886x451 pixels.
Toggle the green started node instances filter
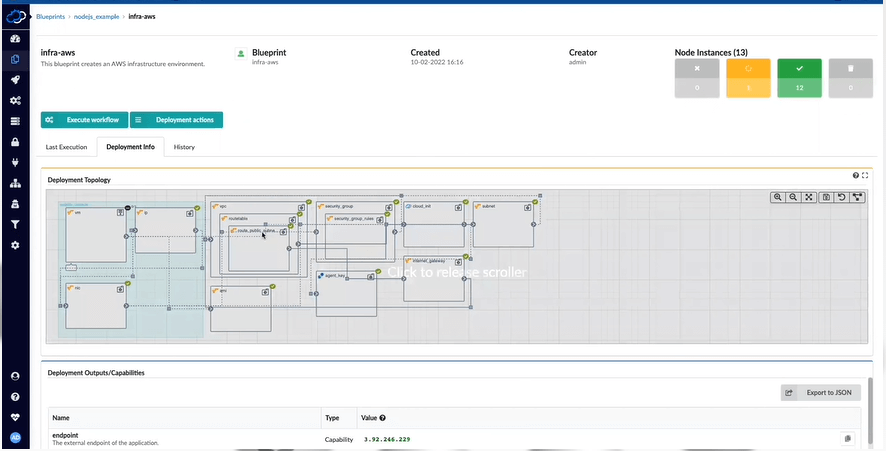(x=798, y=69)
